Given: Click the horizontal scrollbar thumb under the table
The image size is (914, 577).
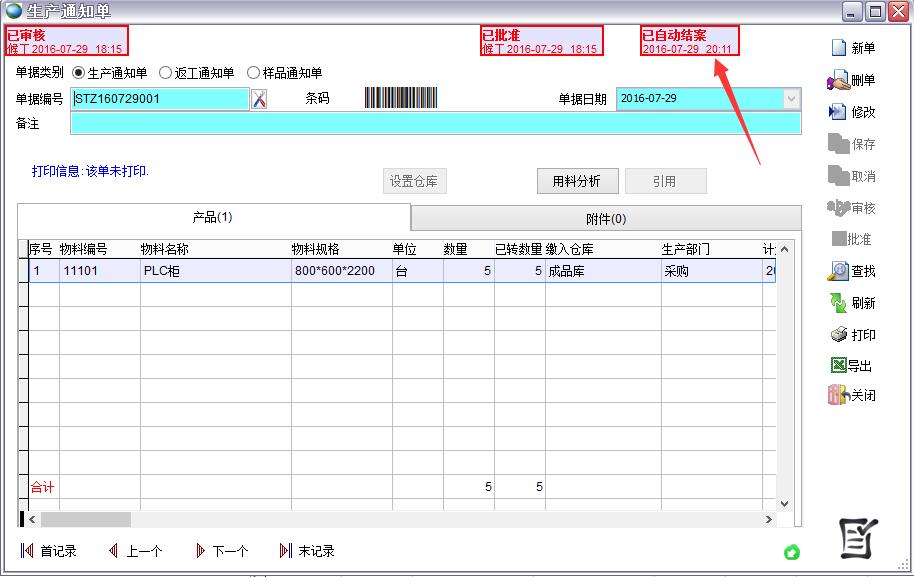Looking at the screenshot, I should (86, 520).
